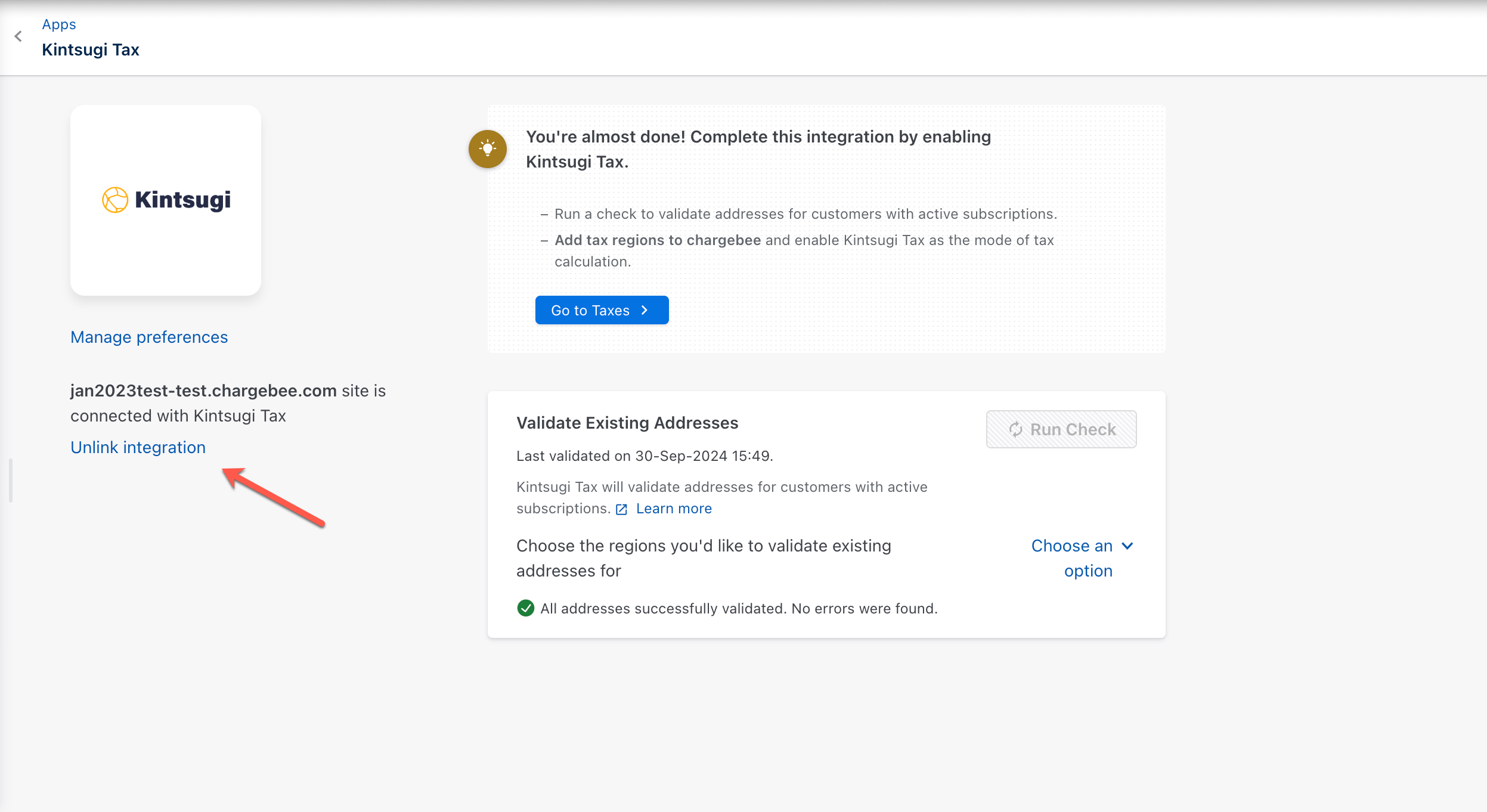Click Unlink integration
The image size is (1487, 812).
pos(138,447)
